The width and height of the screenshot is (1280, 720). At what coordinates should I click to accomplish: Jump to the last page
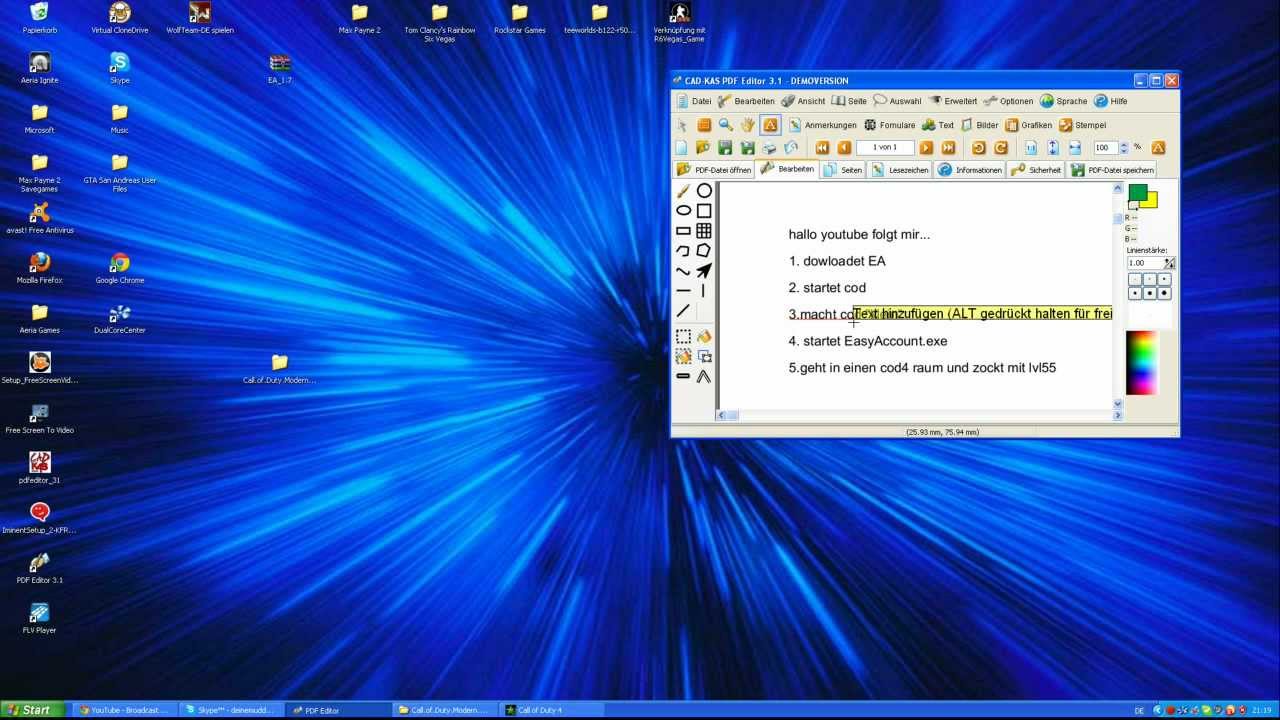coord(948,147)
